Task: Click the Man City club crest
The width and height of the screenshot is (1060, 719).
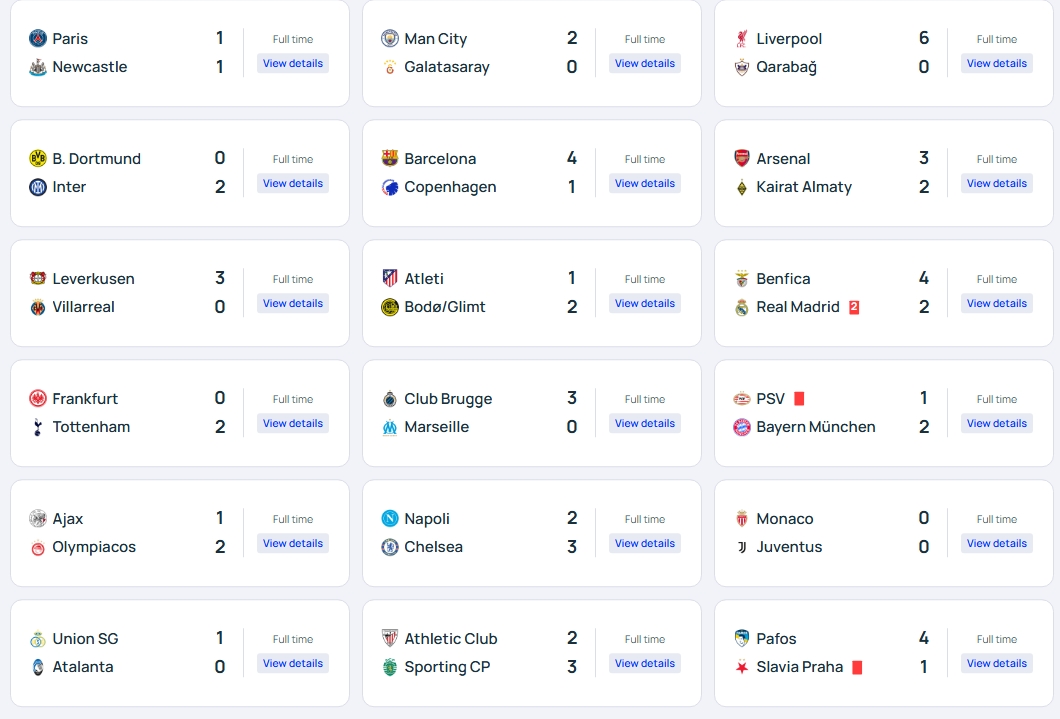Action: 390,39
